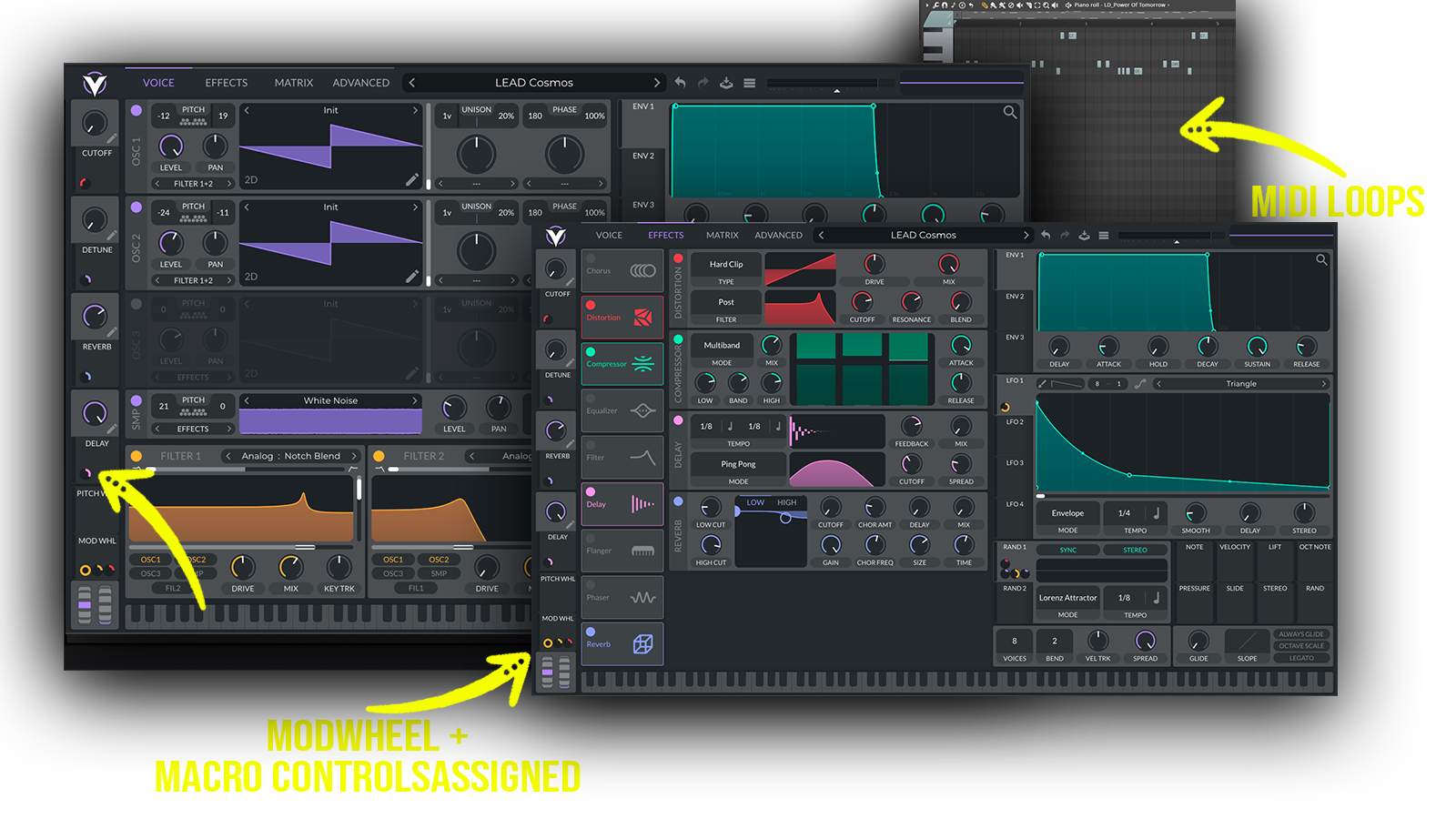Select the Equalizer effect icon
Screen dimensions: 1456x819
click(642, 410)
